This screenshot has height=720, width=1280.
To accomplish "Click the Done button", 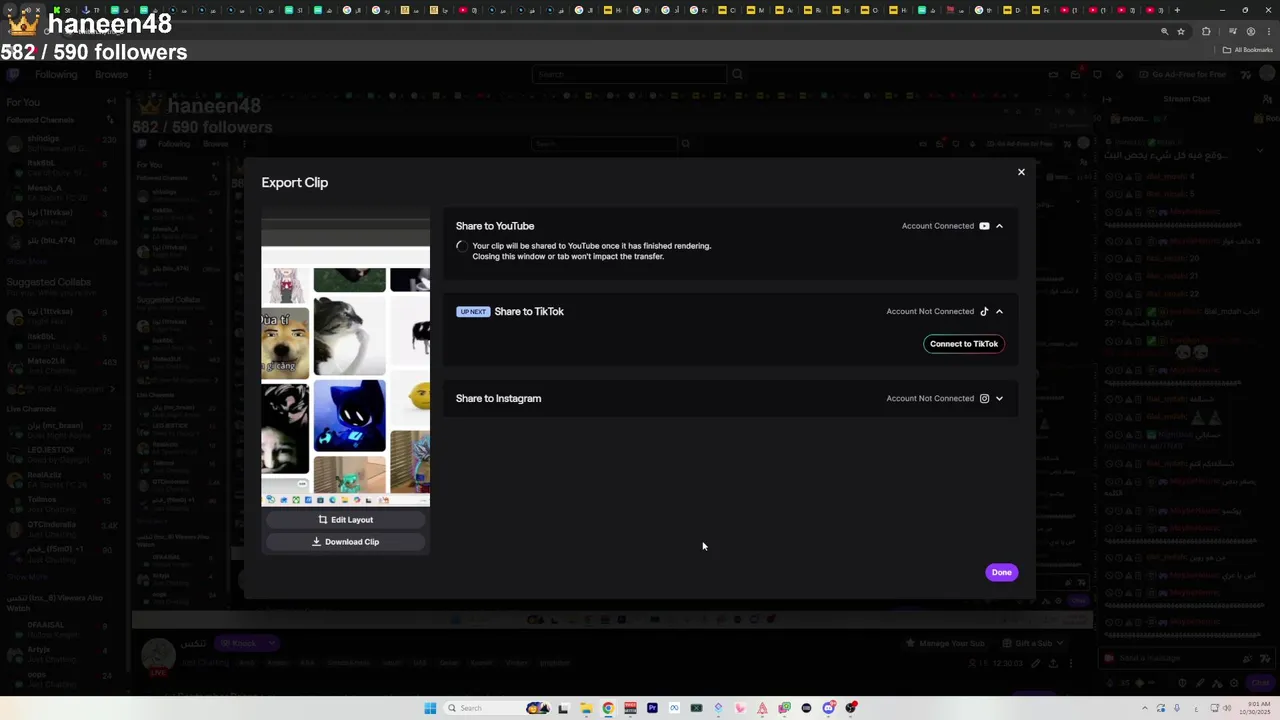I will [x=1001, y=572].
